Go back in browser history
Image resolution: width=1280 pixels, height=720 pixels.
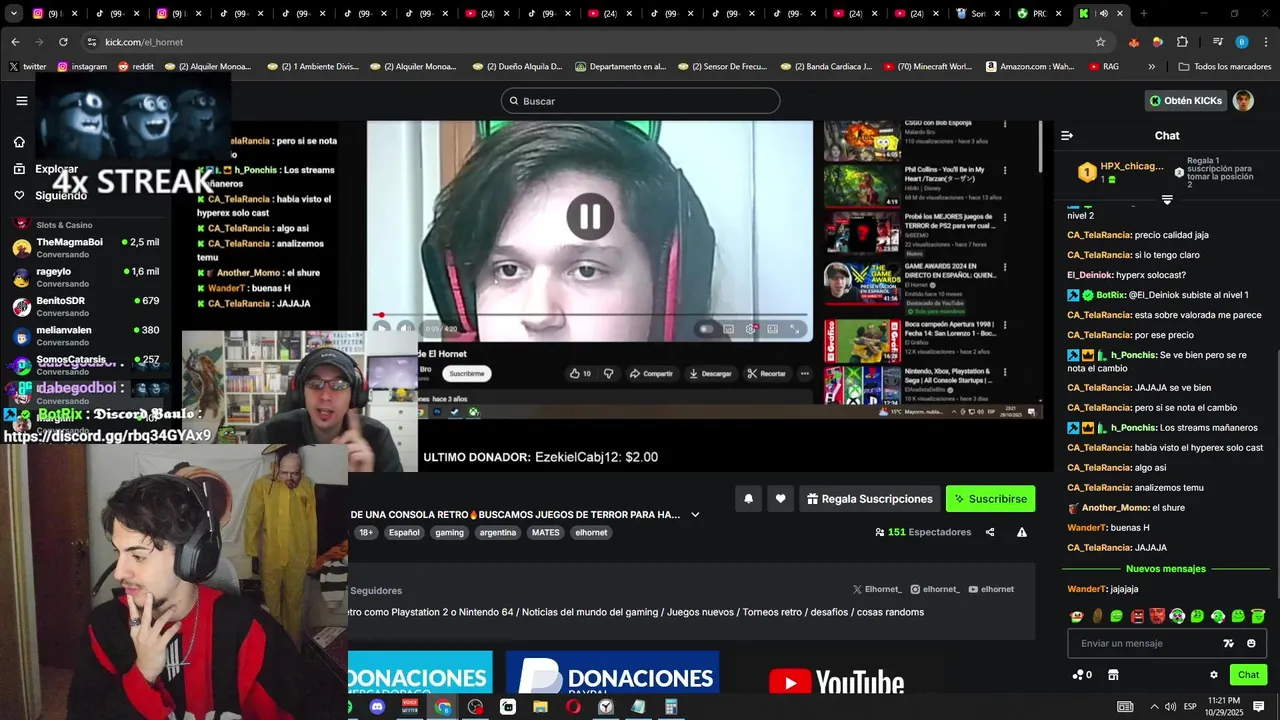pos(15,42)
